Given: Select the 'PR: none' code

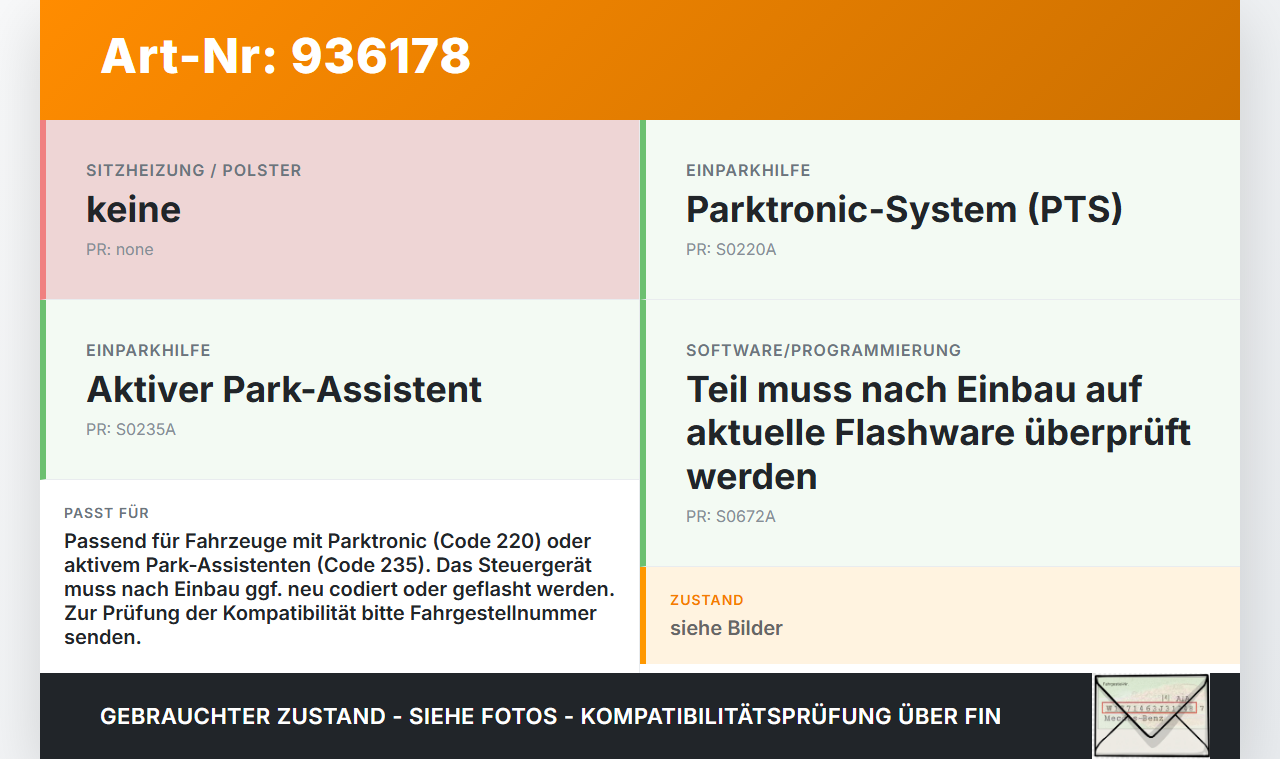Looking at the screenshot, I should [120, 250].
